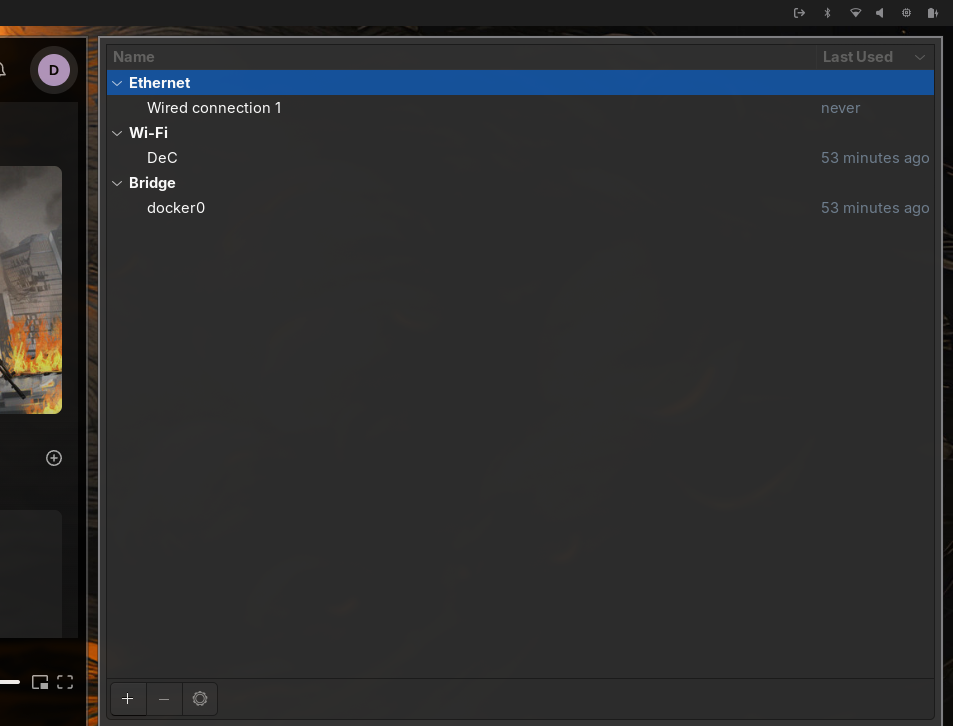Open the battery charging indicator
953x726 pixels.
(x=932, y=13)
